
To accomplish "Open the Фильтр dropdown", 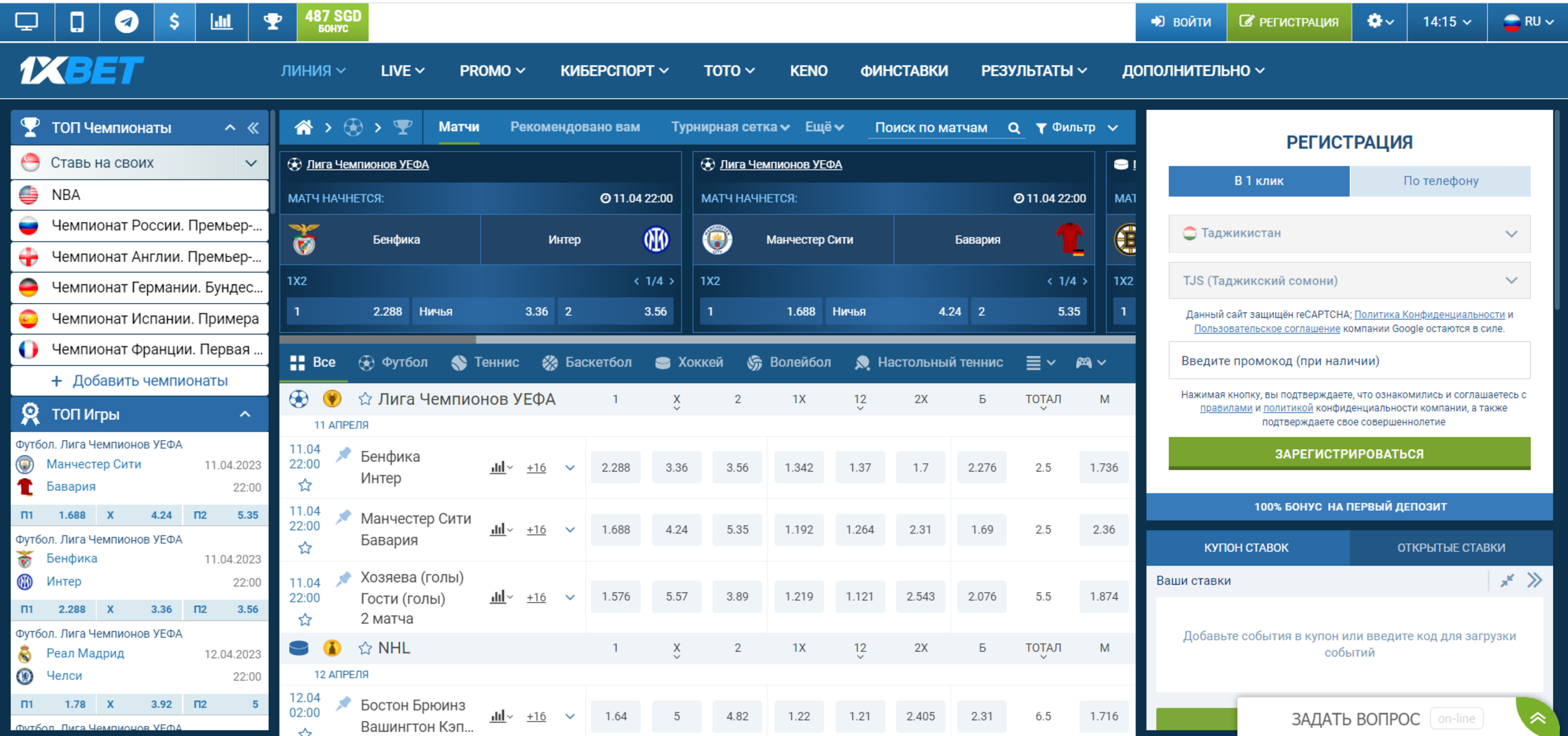I will tap(1077, 128).
